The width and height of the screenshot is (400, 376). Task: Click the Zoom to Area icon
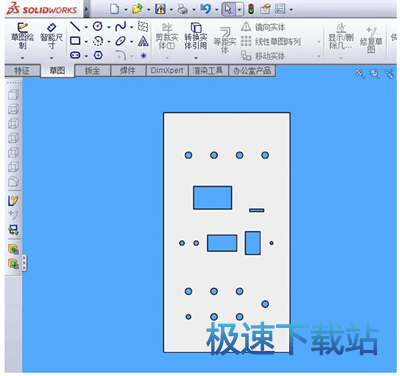pyautogui.click(x=375, y=73)
